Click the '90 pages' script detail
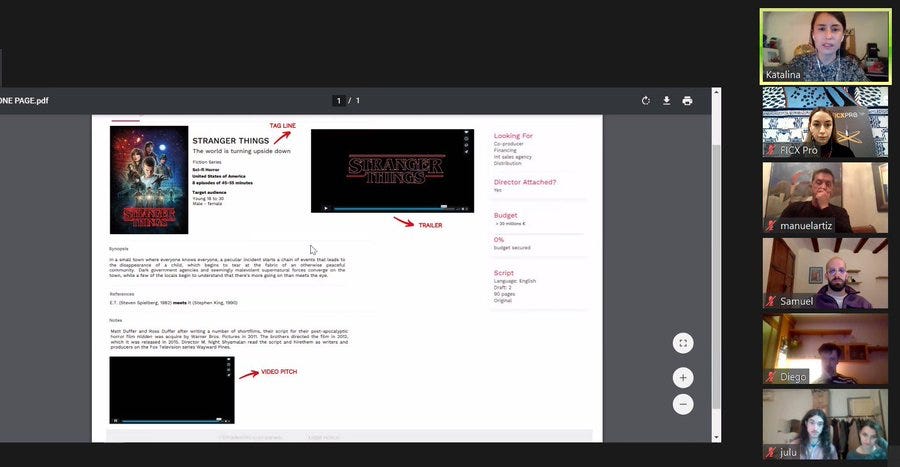Screen dimensions: 900x467 click(504, 294)
